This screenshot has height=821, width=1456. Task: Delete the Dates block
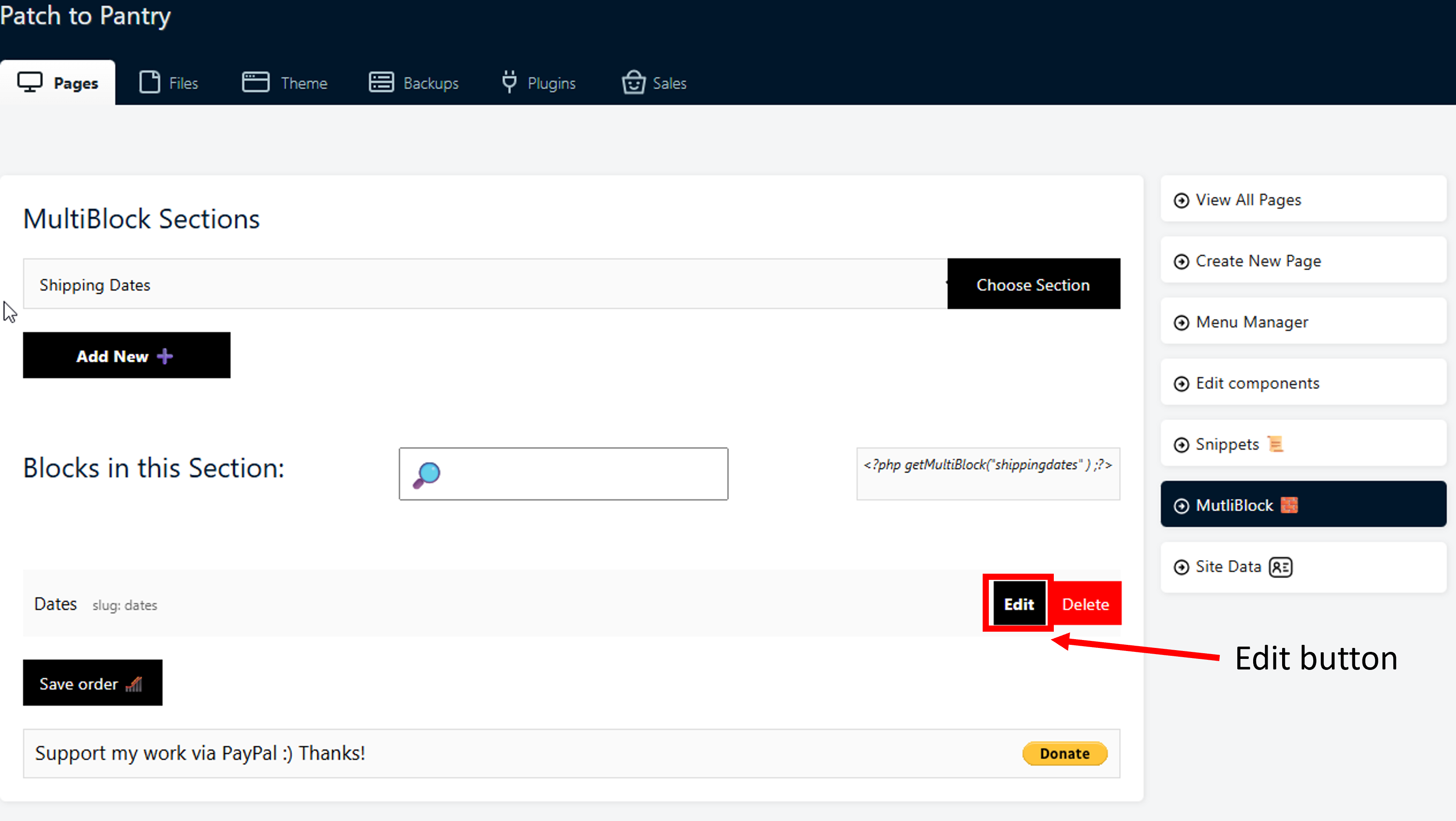[1085, 604]
